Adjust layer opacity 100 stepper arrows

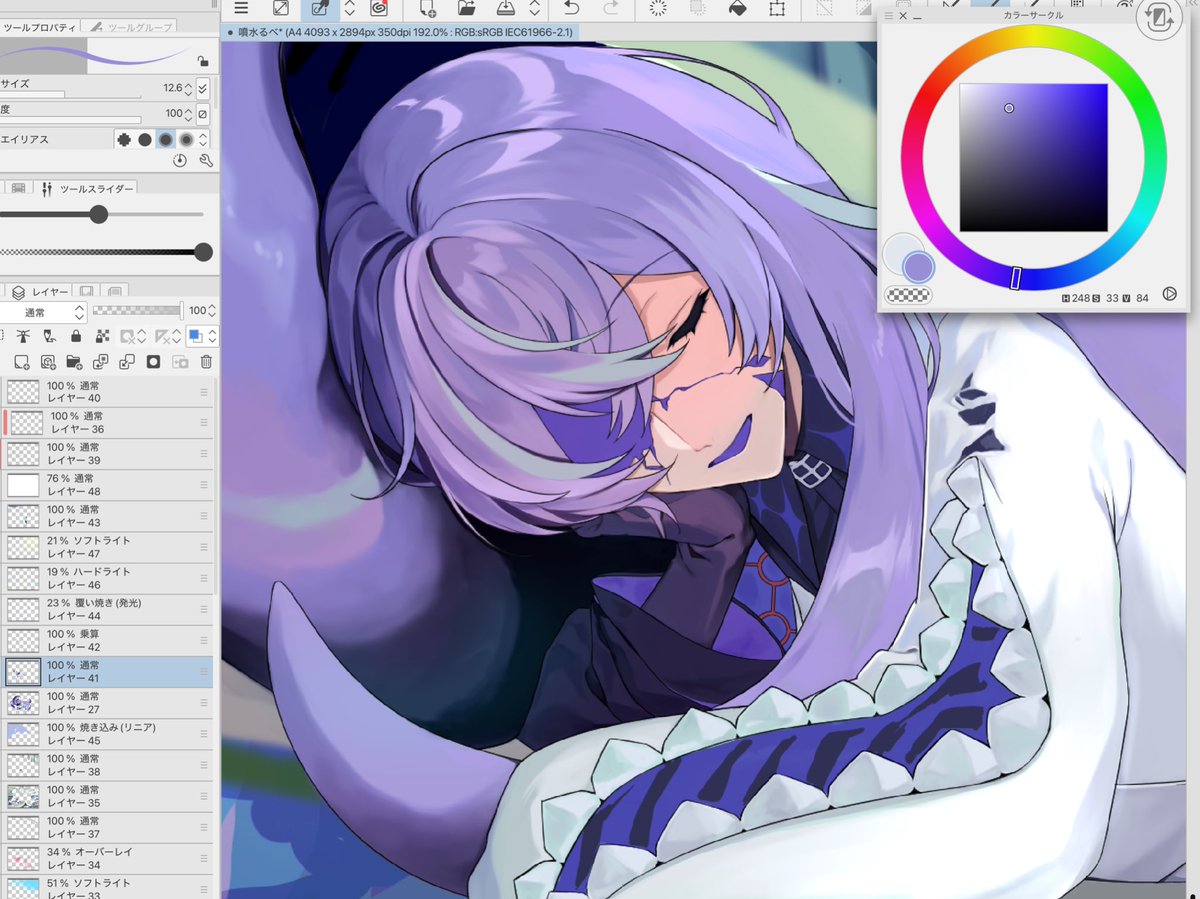(211, 312)
